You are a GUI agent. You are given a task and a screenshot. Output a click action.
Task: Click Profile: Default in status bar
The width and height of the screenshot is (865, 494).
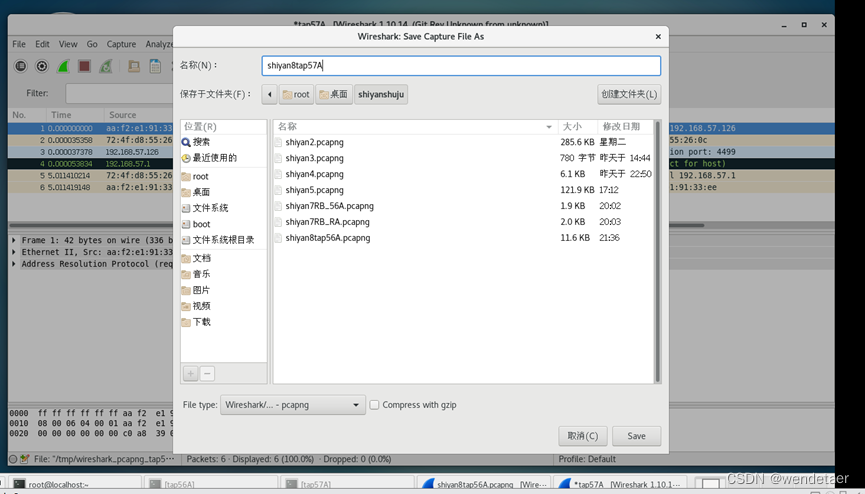587,459
